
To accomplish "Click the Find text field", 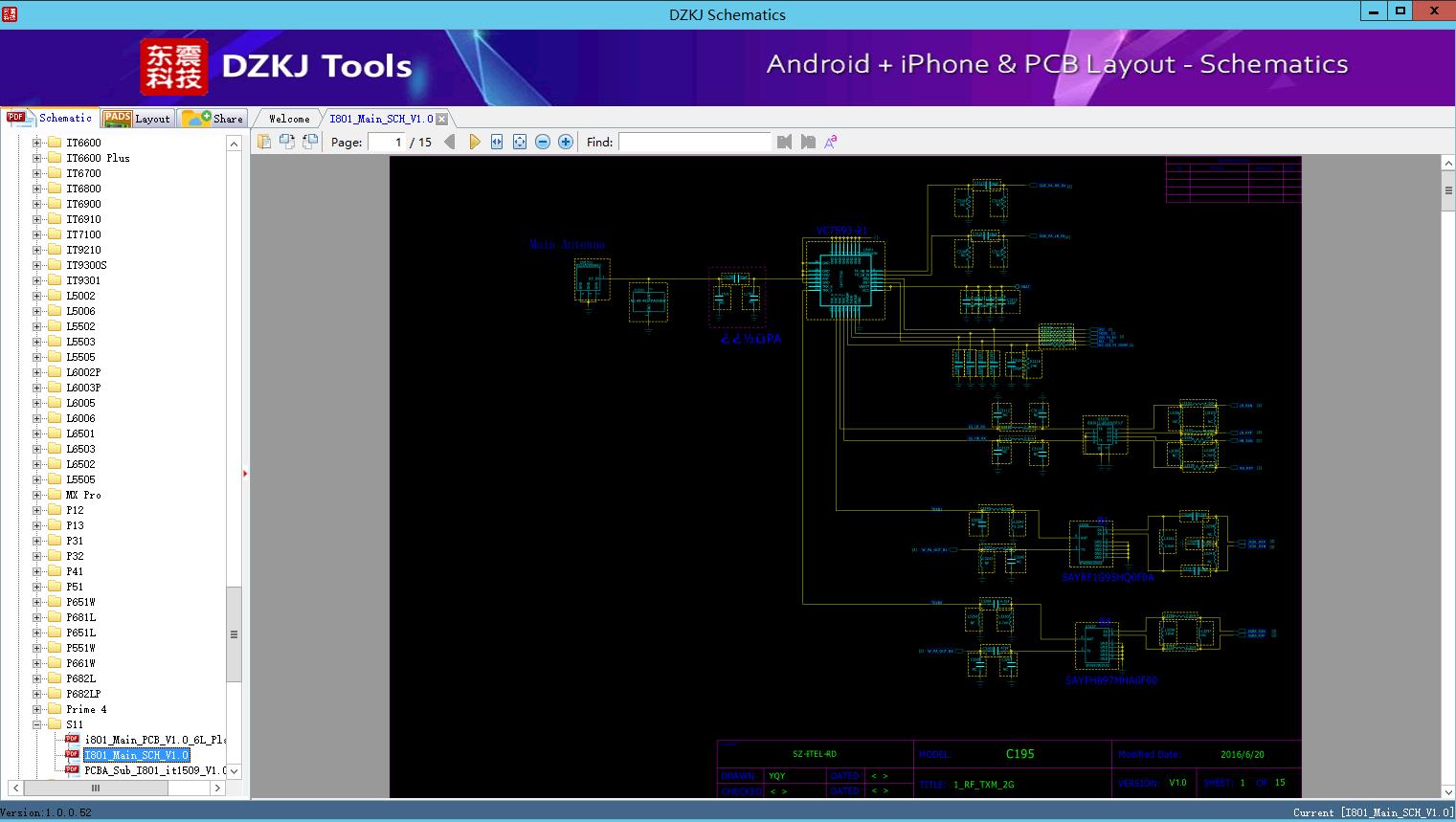I will click(x=694, y=142).
